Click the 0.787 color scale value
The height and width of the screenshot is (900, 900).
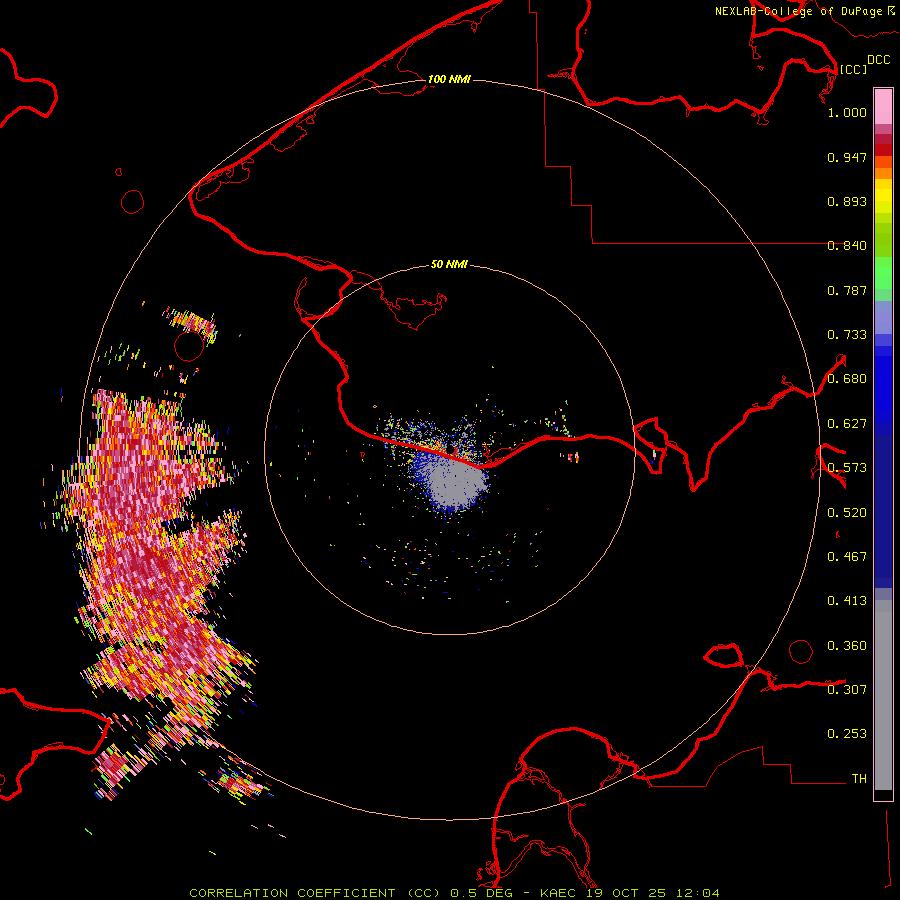[x=847, y=290]
